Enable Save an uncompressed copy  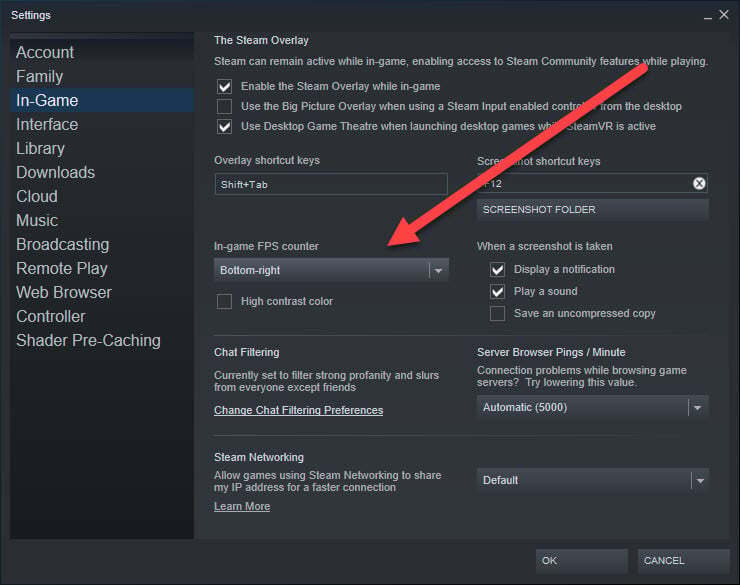[x=497, y=313]
